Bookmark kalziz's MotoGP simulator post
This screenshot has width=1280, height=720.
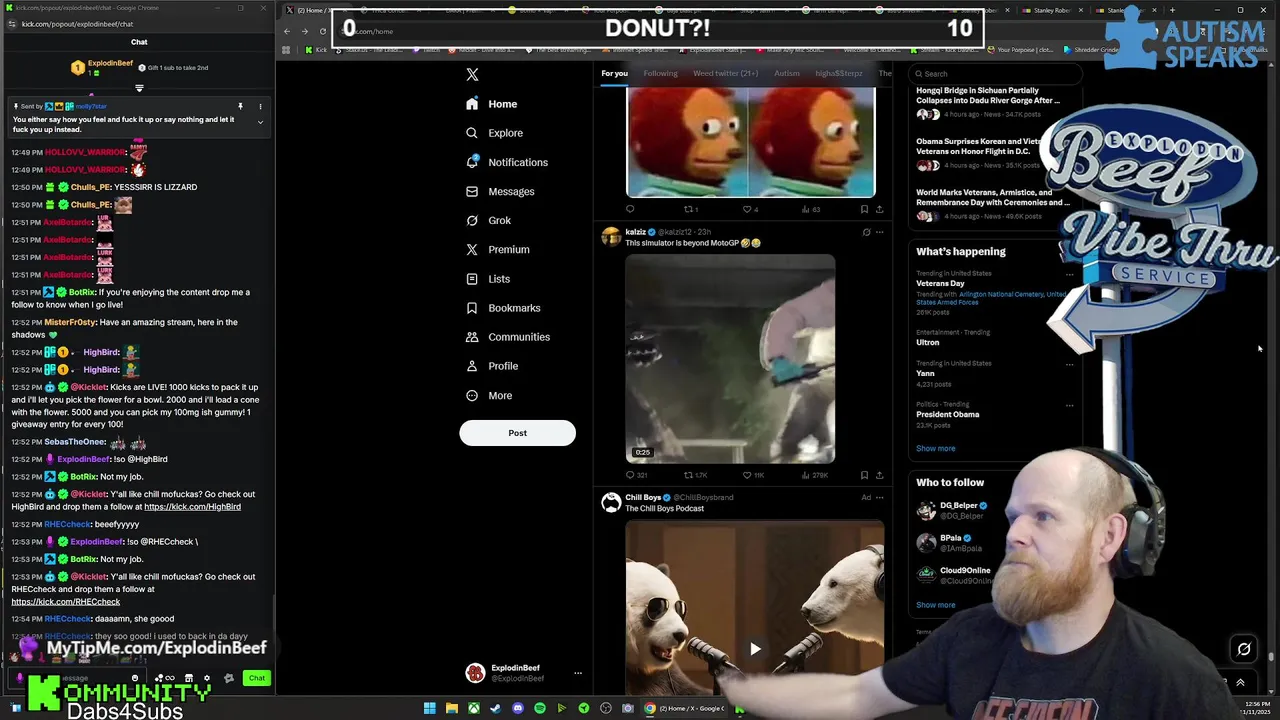coord(864,475)
